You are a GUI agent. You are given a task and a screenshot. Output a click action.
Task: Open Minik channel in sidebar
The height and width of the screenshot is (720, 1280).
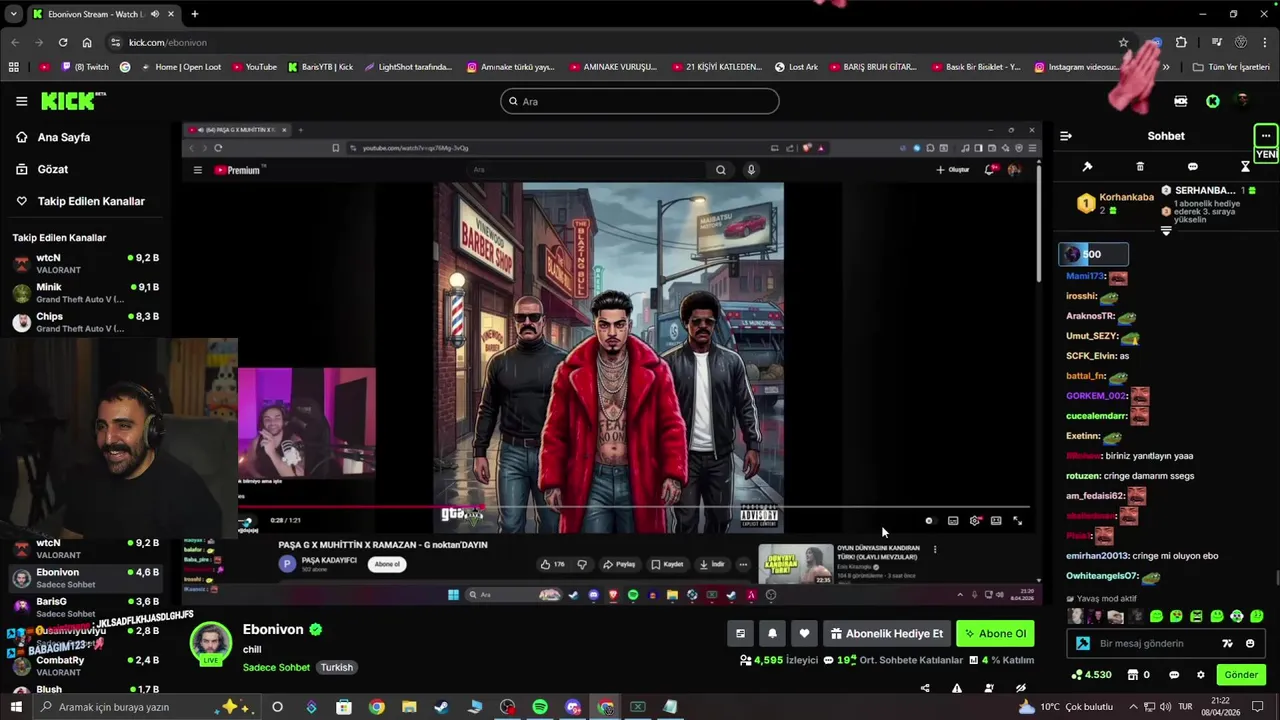click(85, 293)
